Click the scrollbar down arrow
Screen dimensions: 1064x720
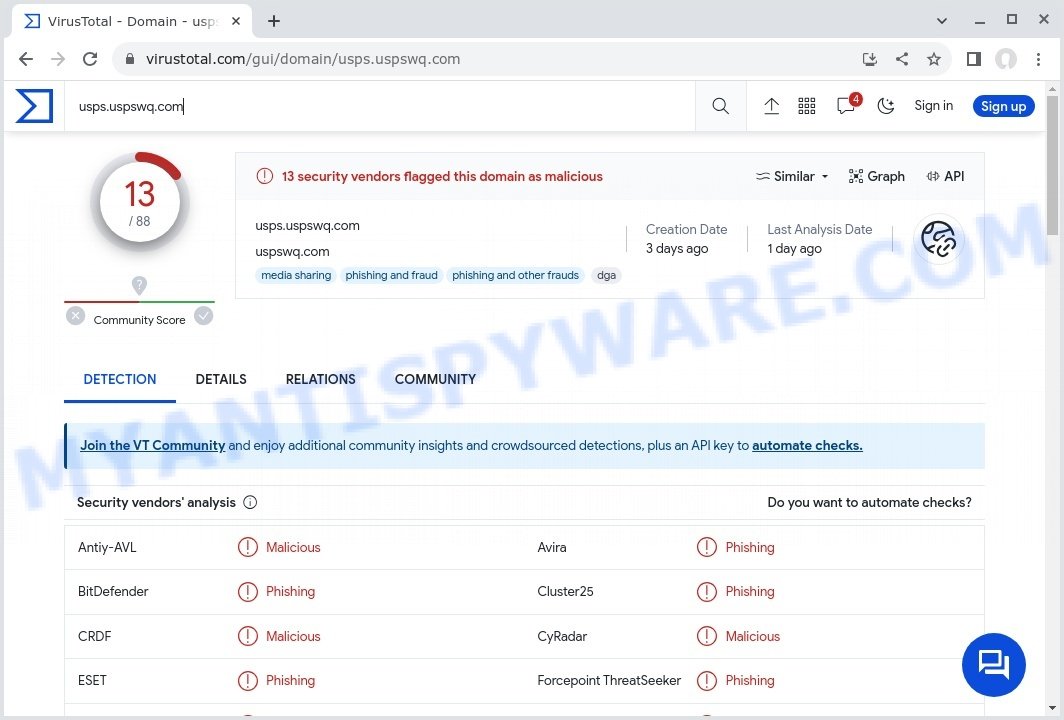tap(1052, 708)
